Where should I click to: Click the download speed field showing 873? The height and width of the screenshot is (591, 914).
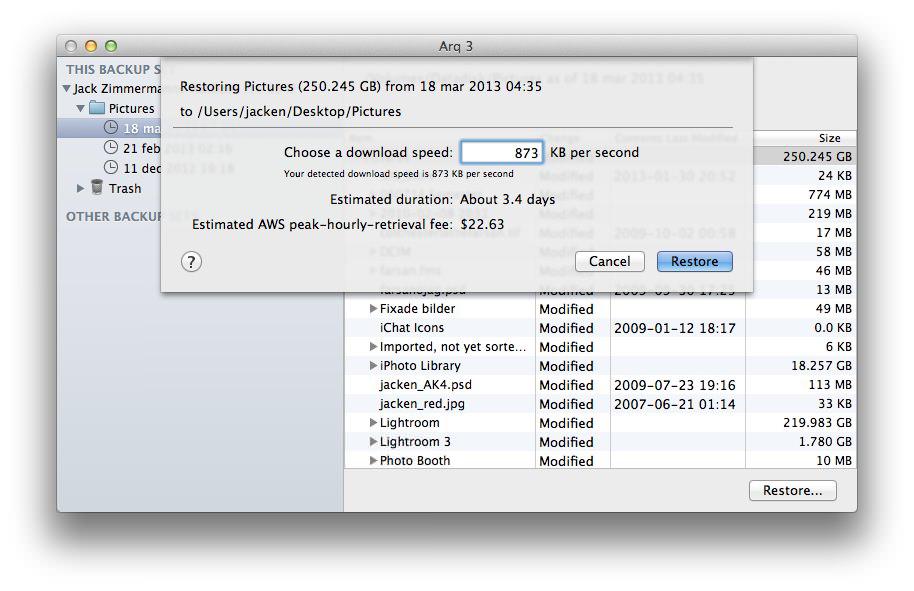pos(502,153)
